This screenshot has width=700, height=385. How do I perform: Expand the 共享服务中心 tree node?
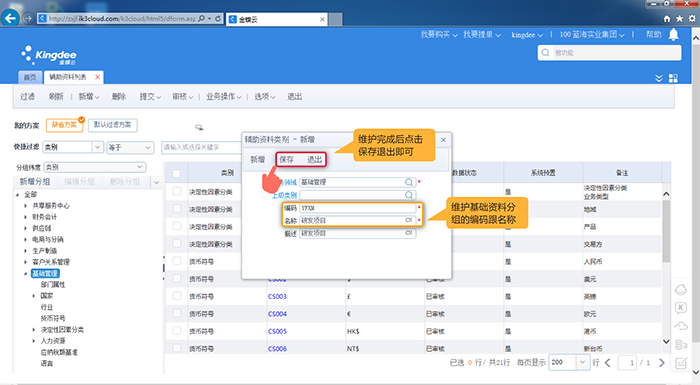pyautogui.click(x=25, y=206)
